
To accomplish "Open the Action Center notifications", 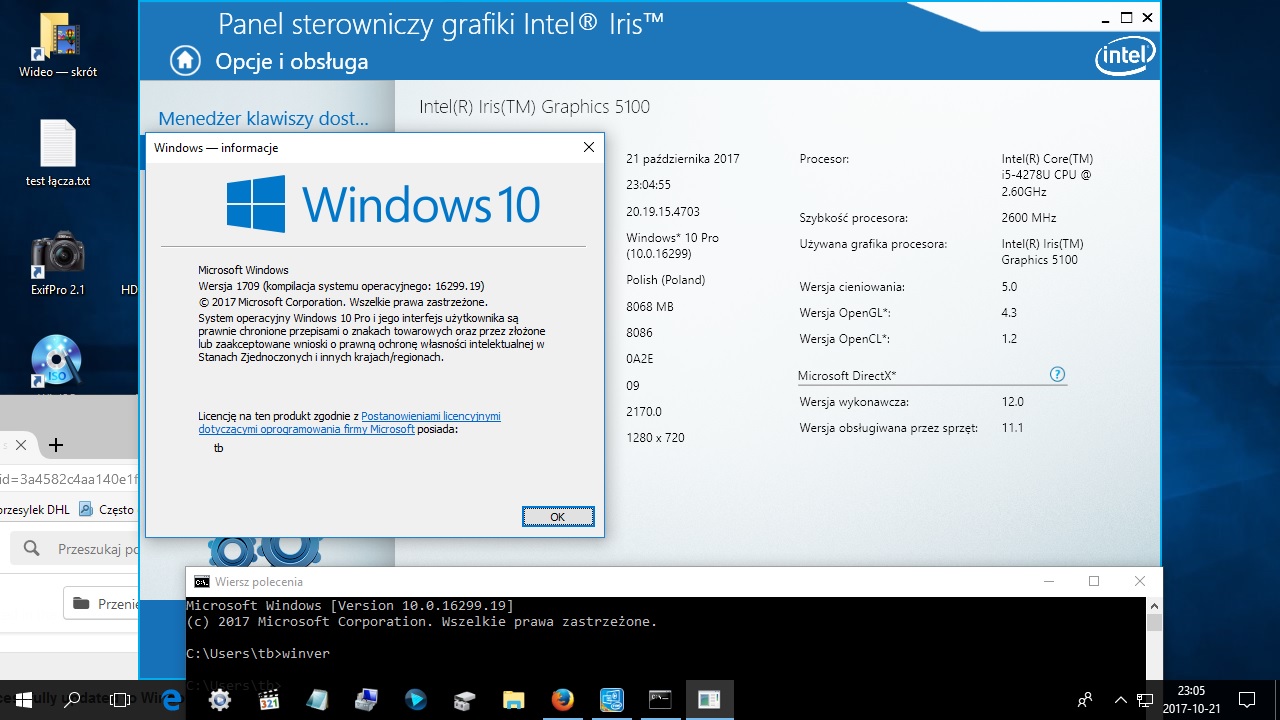I will pos(1247,700).
